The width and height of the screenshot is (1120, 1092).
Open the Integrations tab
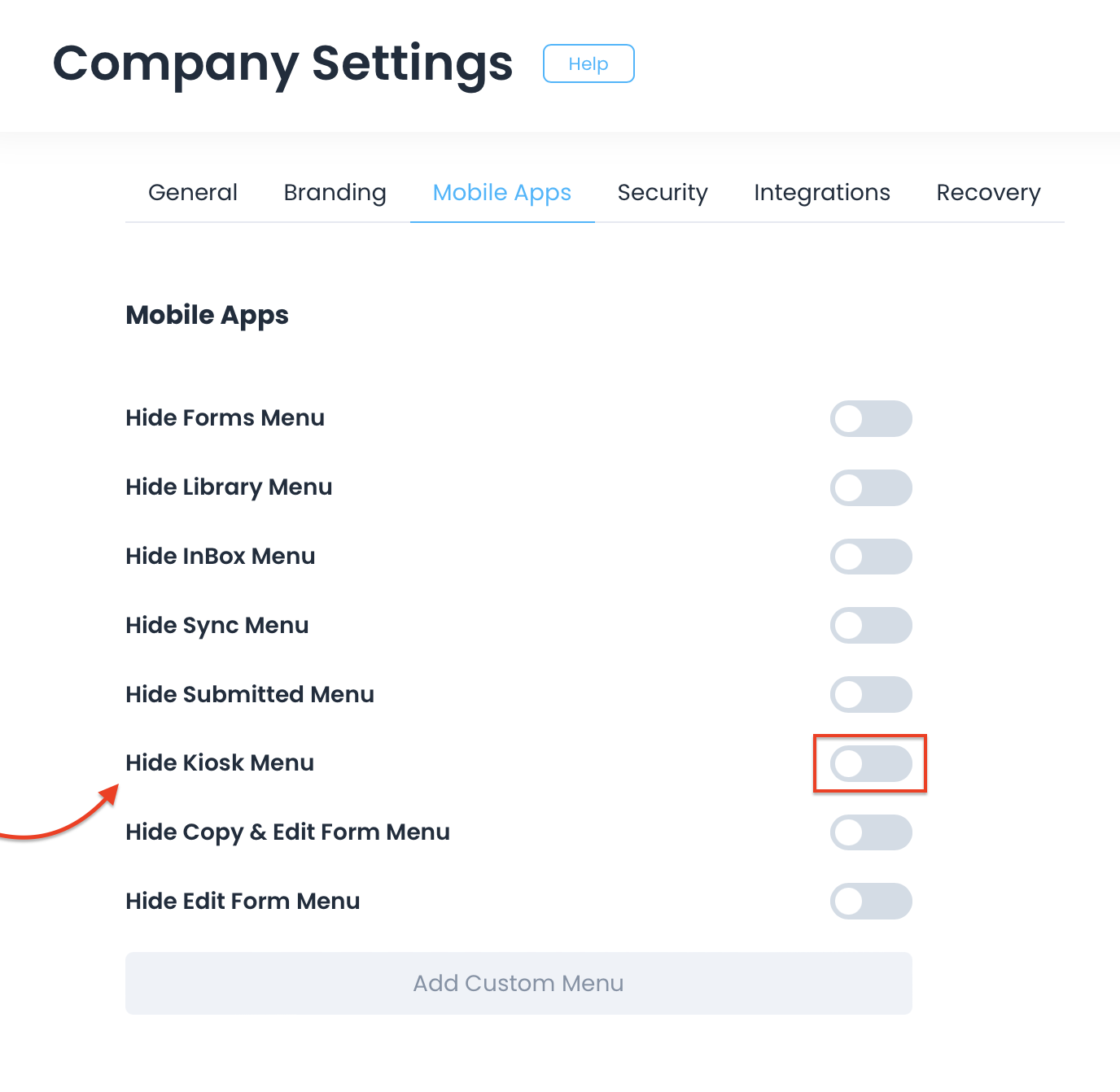(x=821, y=193)
